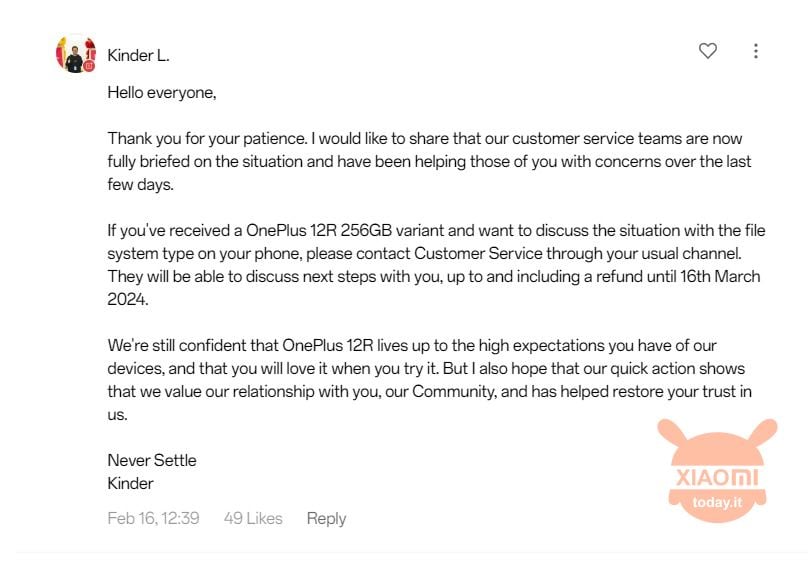The image size is (808, 562).
Task: Click the "Hello everyone," greeting line
Action: (162, 93)
